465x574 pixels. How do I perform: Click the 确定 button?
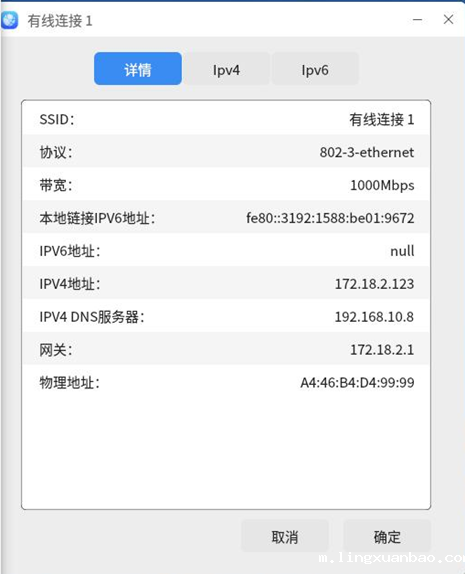pyautogui.click(x=387, y=536)
